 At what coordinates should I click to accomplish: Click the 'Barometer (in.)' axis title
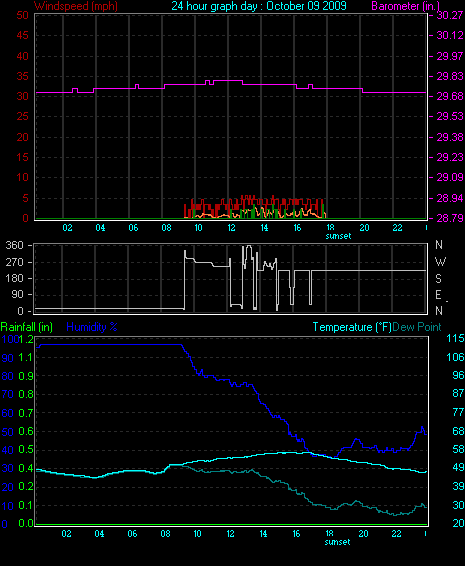[406, 6]
